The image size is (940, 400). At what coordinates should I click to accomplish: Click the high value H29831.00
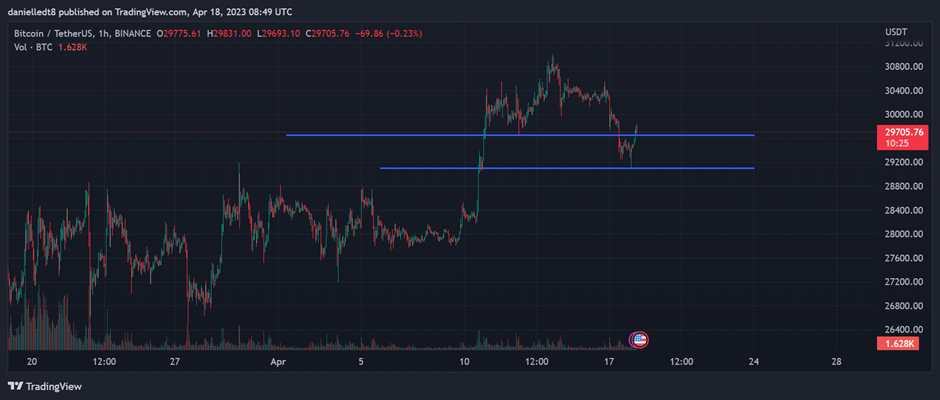point(231,34)
